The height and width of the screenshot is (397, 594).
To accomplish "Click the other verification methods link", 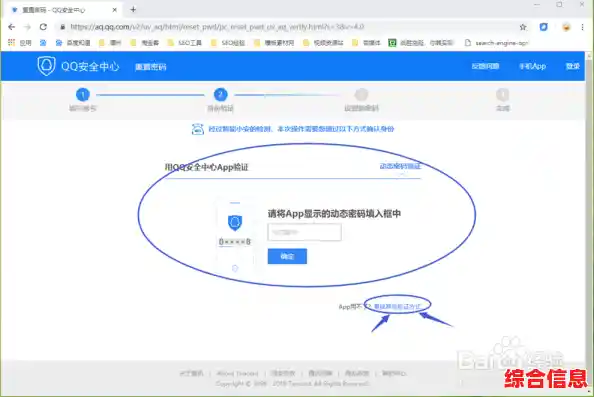I will tap(397, 306).
